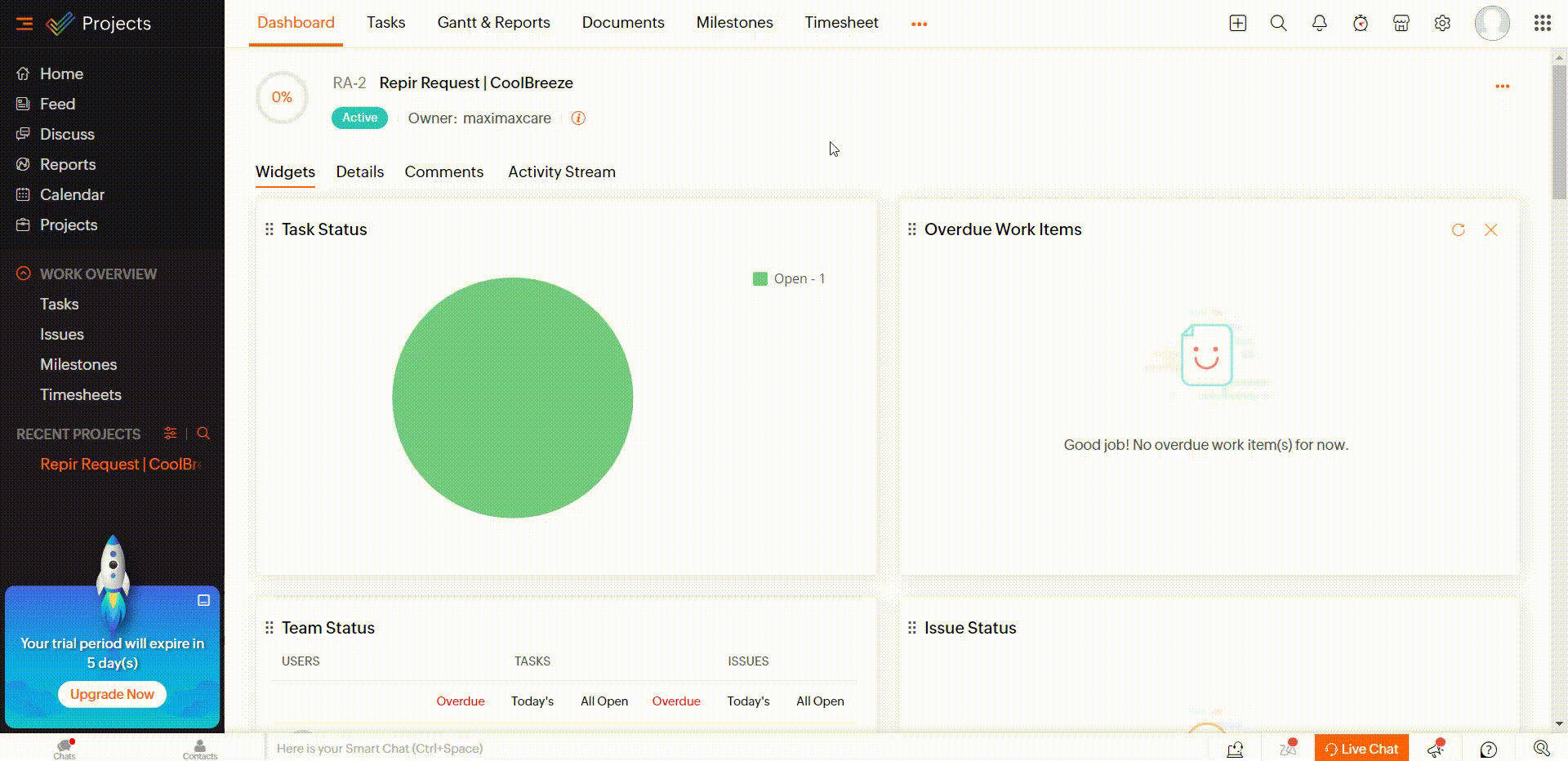
Task: Open the Live Chat button
Action: click(1361, 749)
